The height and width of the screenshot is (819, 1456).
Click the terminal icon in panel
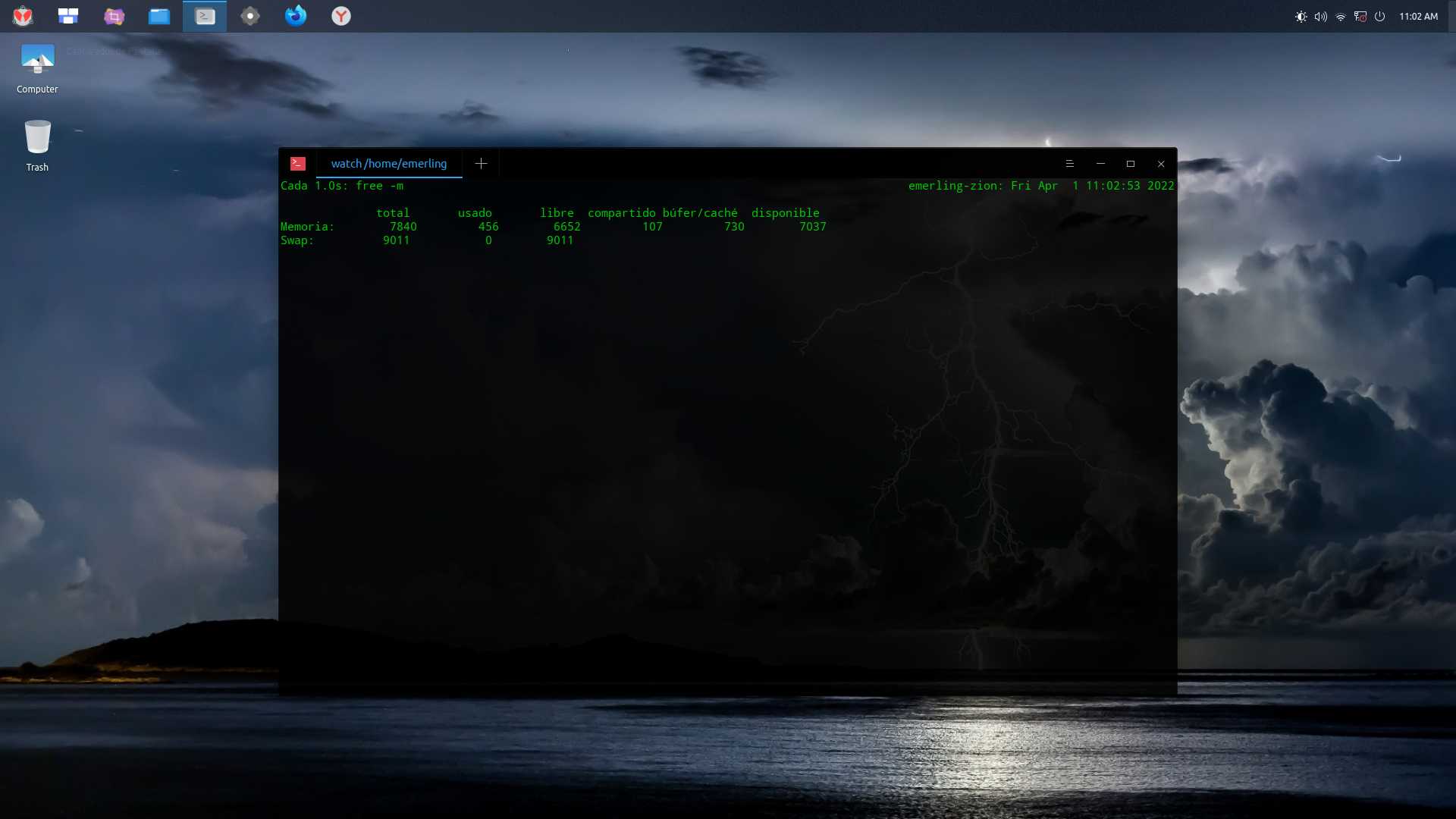[205, 16]
